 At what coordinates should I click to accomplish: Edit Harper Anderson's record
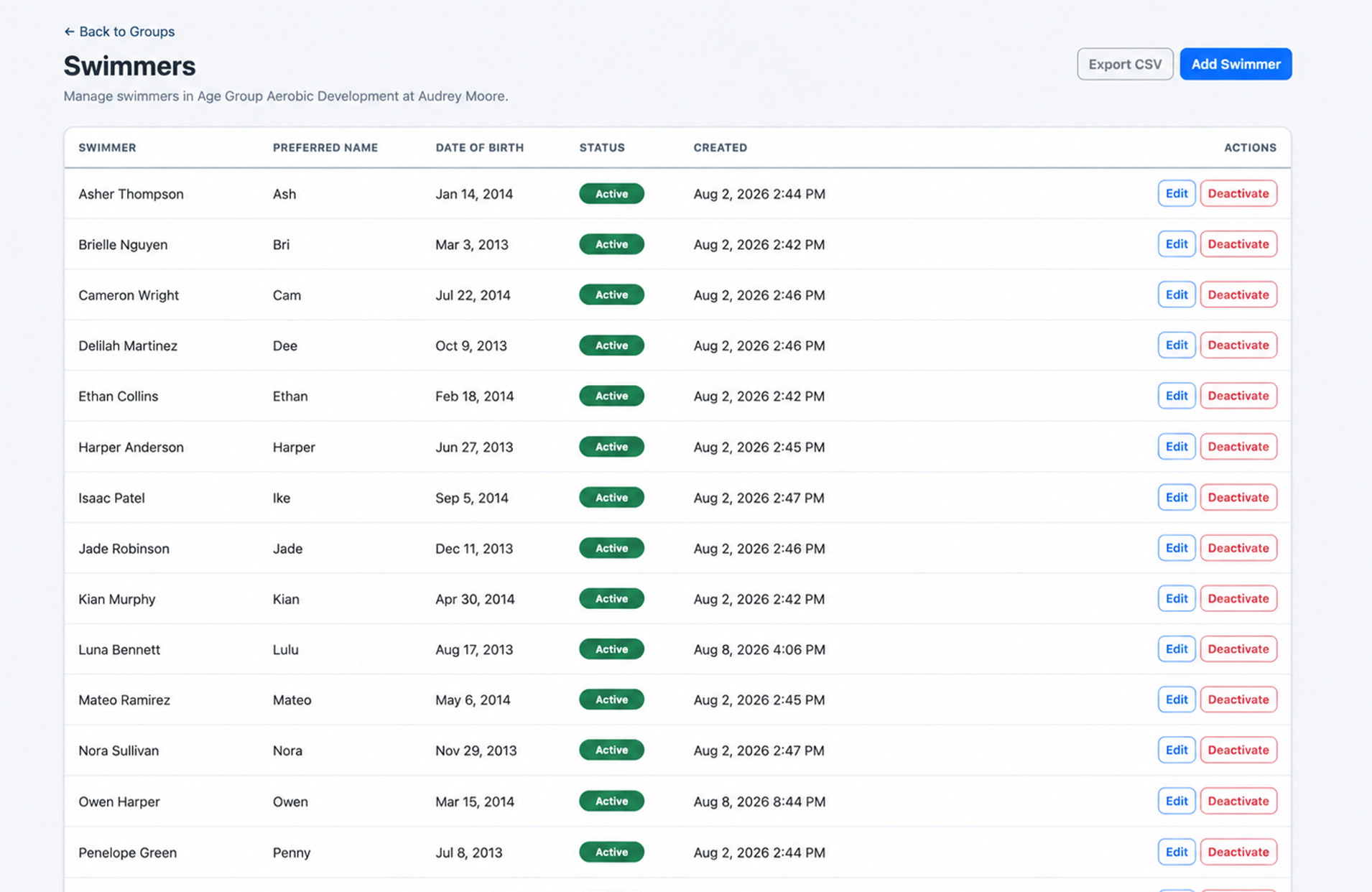click(1177, 447)
